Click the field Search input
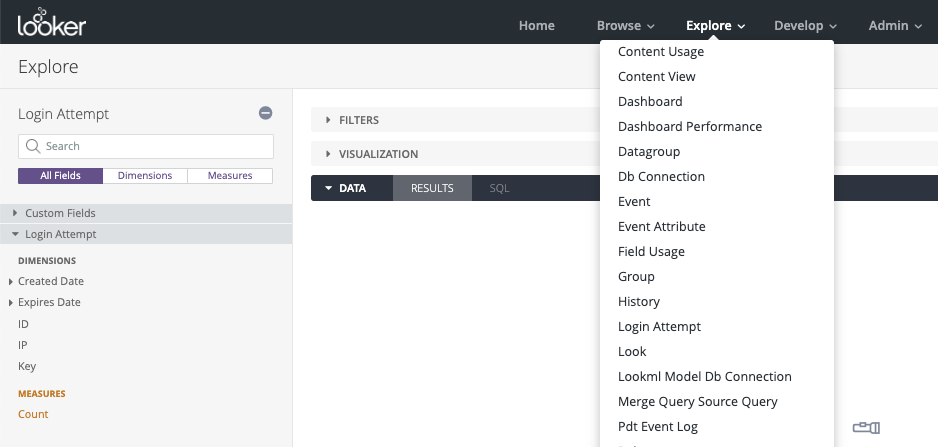 click(146, 146)
